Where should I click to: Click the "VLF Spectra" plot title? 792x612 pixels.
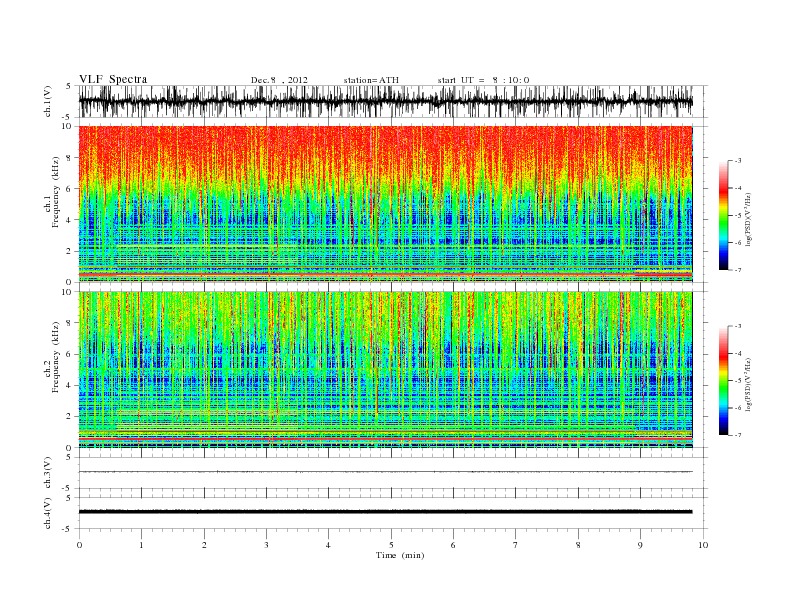point(113,79)
